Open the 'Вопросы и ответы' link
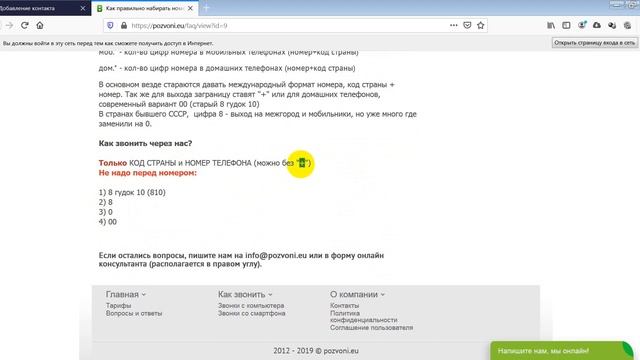The width and height of the screenshot is (640, 360). 134,313
